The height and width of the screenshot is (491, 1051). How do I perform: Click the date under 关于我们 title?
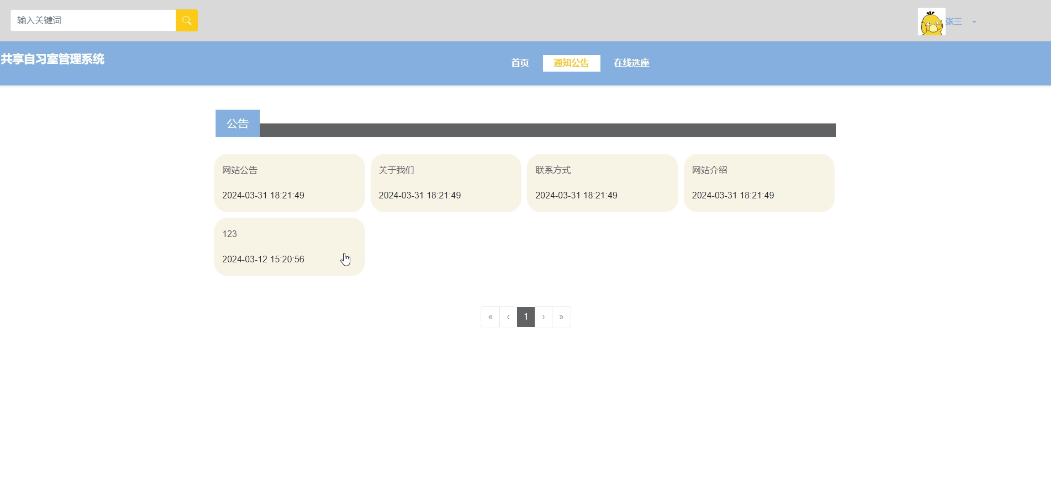coord(420,196)
